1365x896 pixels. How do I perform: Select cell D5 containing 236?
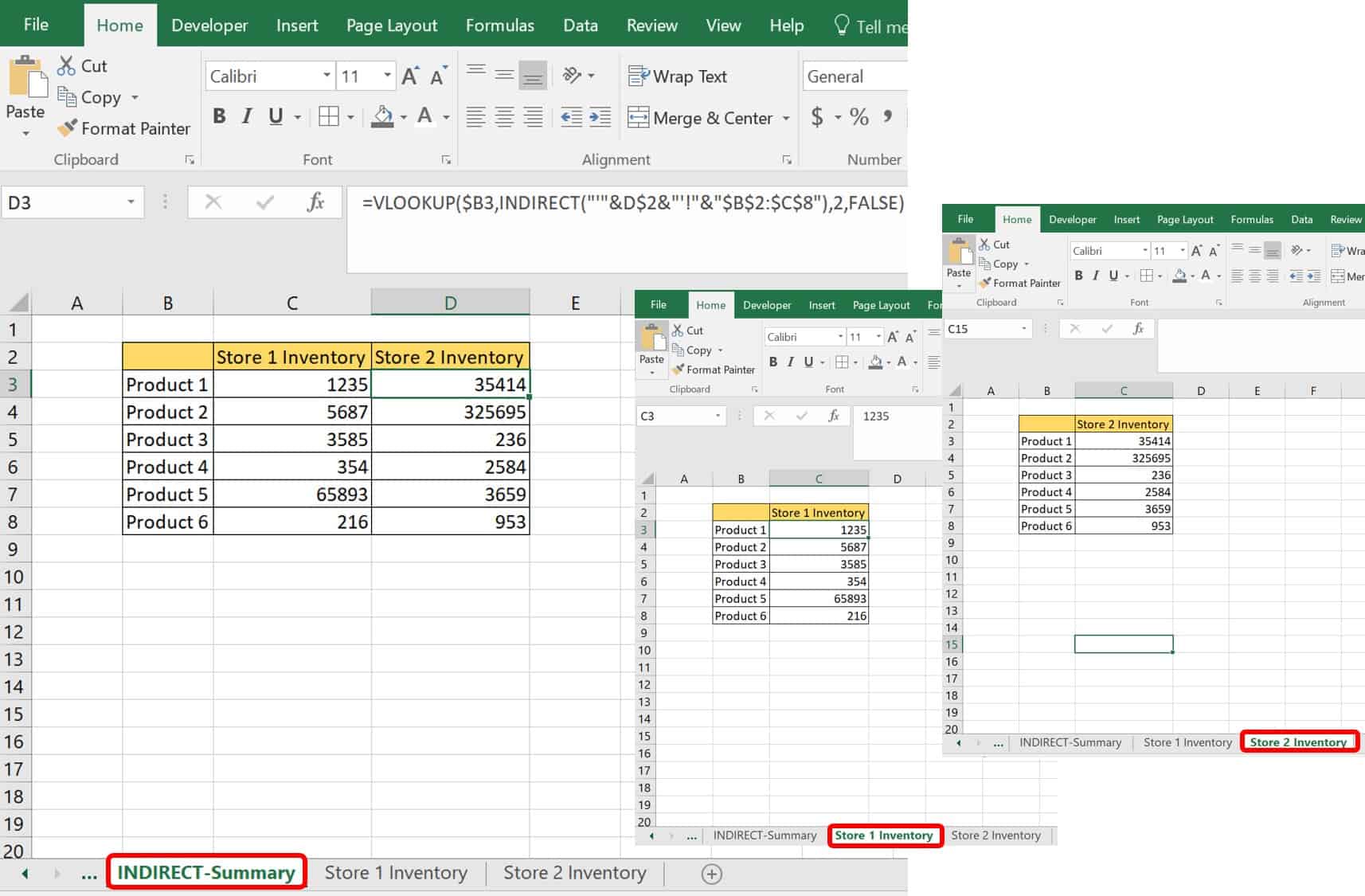(x=450, y=440)
